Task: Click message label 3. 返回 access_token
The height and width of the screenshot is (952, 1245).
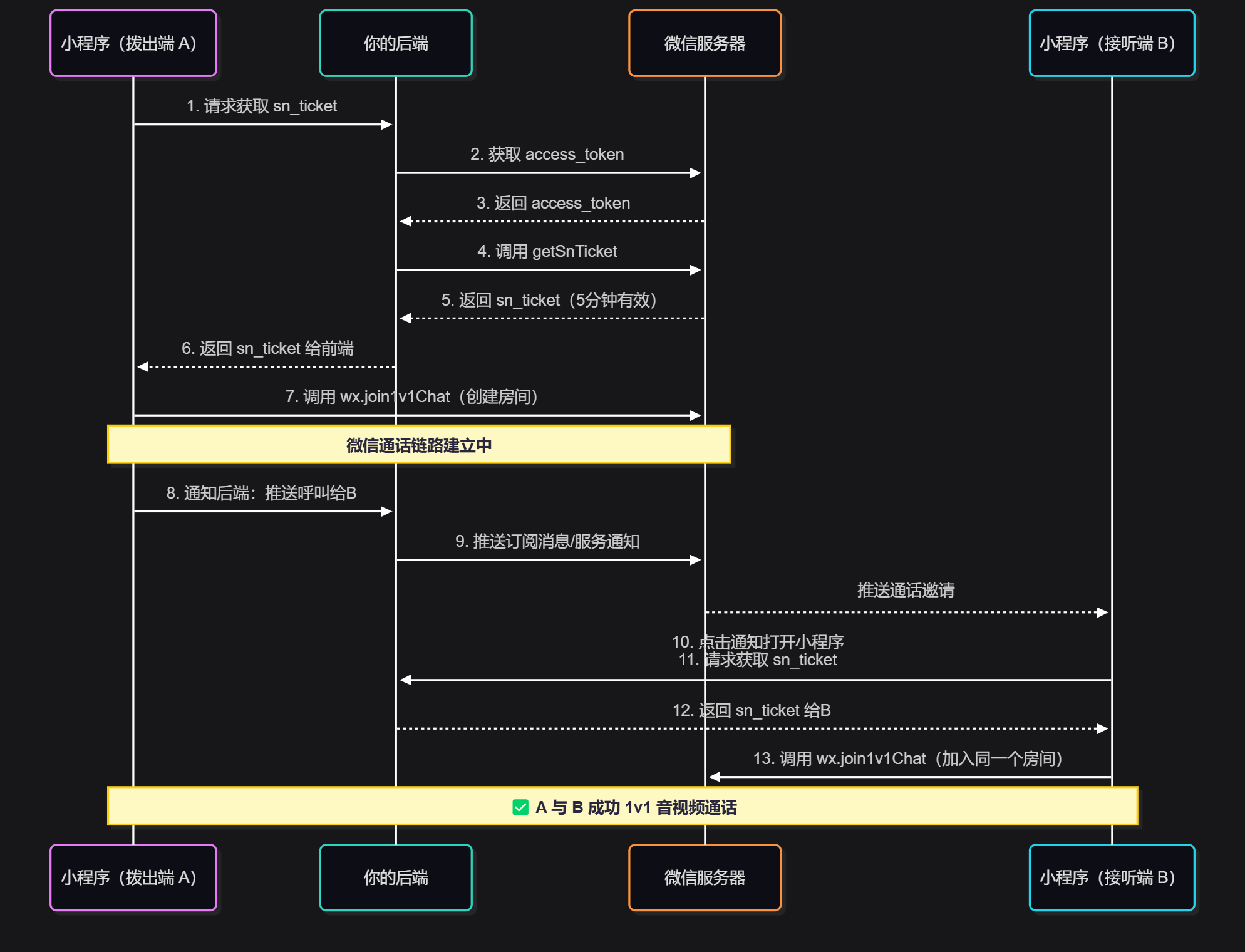Action: (553, 203)
